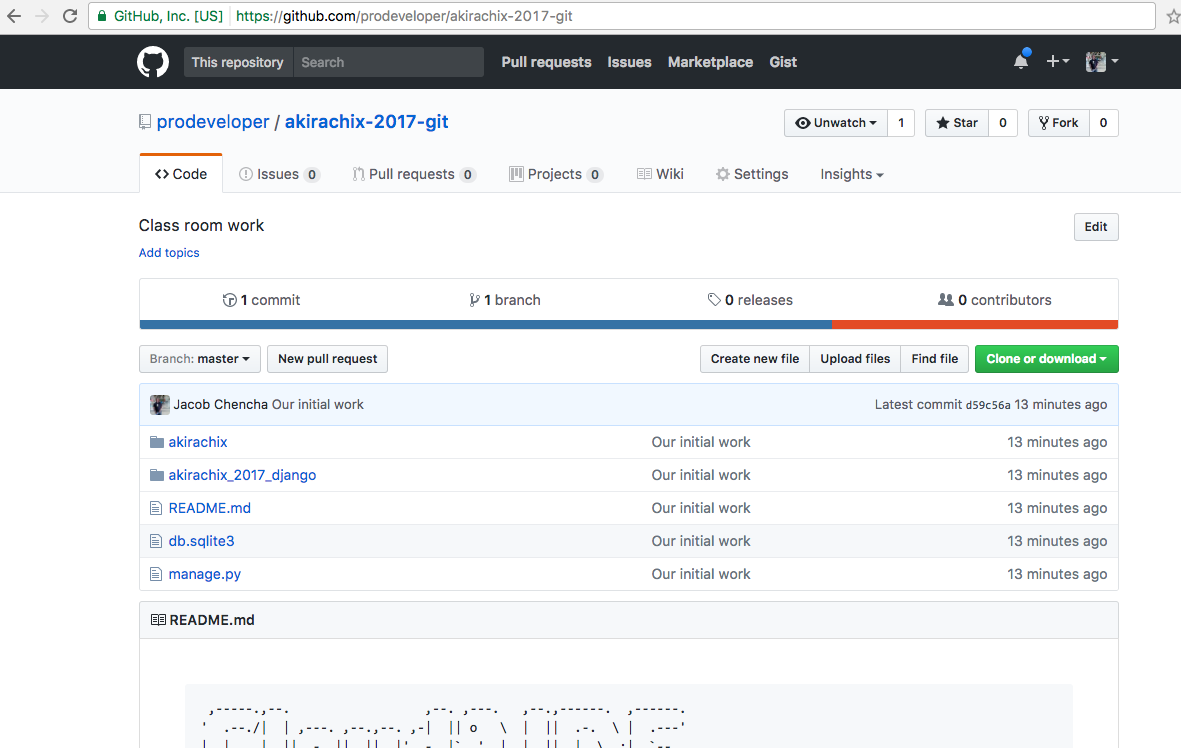The width and height of the screenshot is (1181, 748).
Task: Click Jacob Chencha's commit avatar
Action: [x=159, y=405]
